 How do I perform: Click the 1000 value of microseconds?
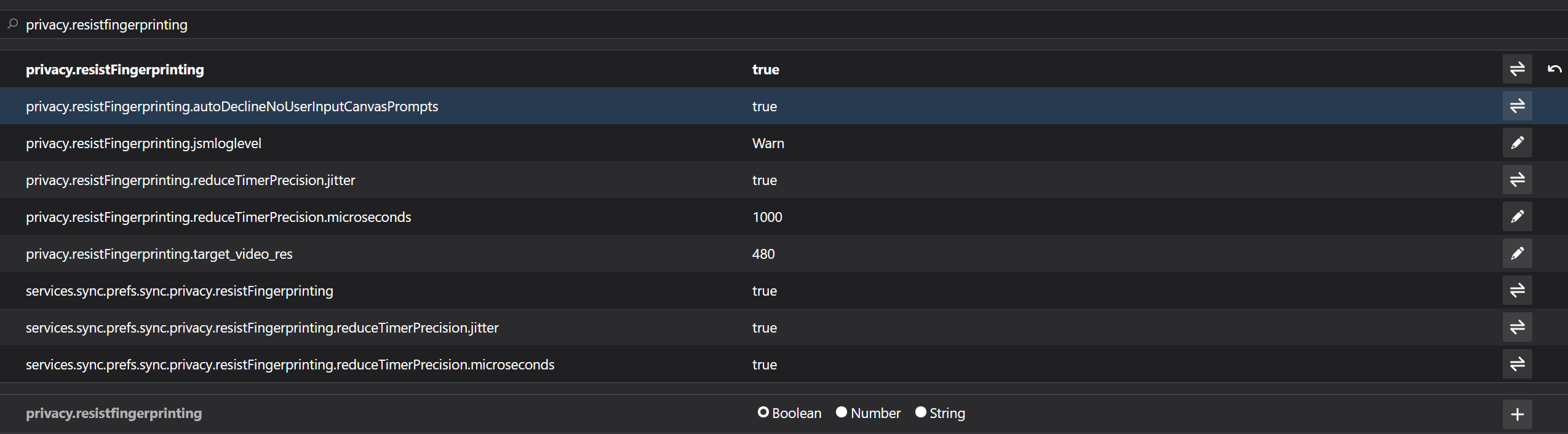point(767,217)
